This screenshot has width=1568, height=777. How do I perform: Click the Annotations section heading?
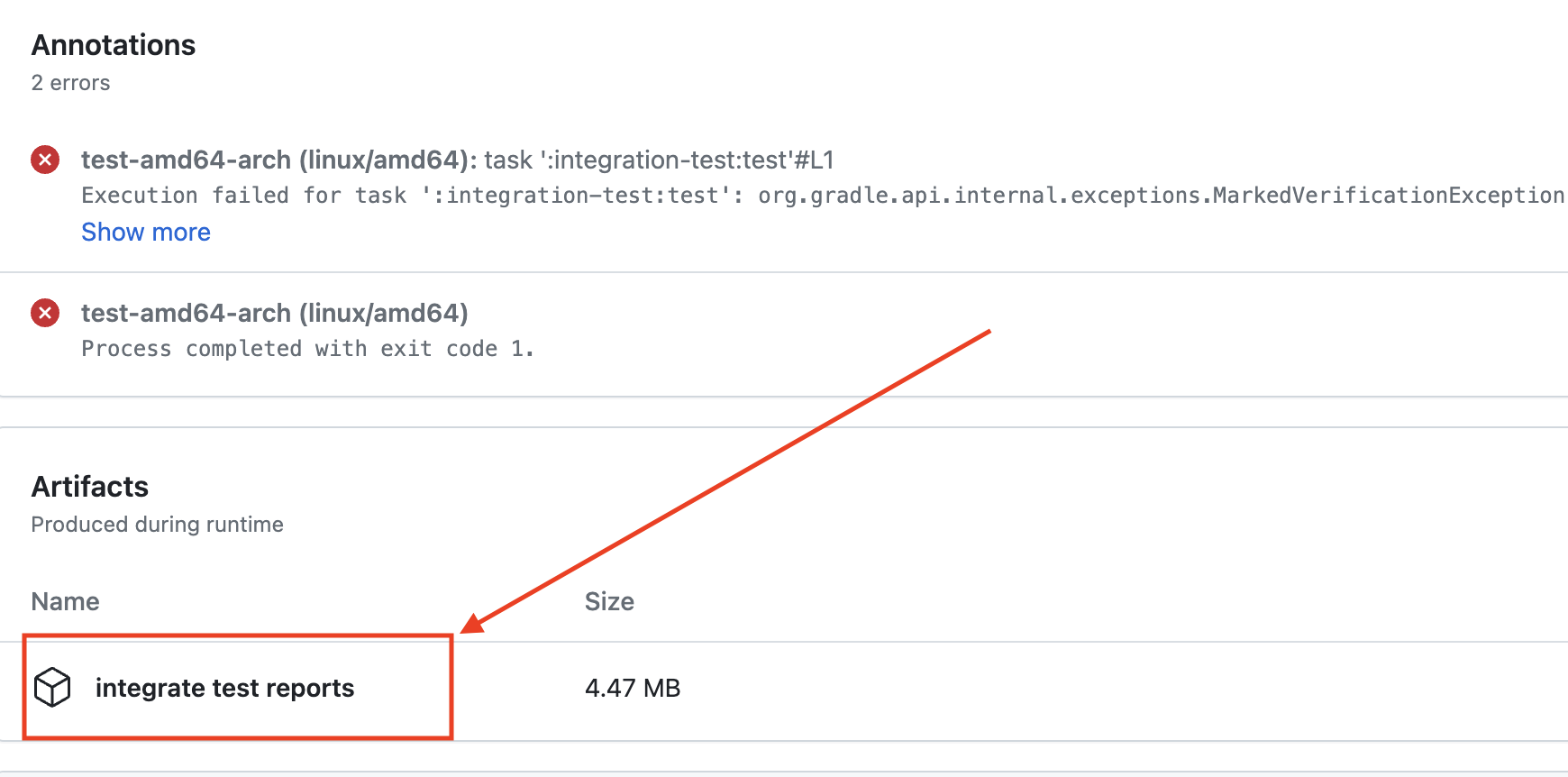(x=114, y=45)
